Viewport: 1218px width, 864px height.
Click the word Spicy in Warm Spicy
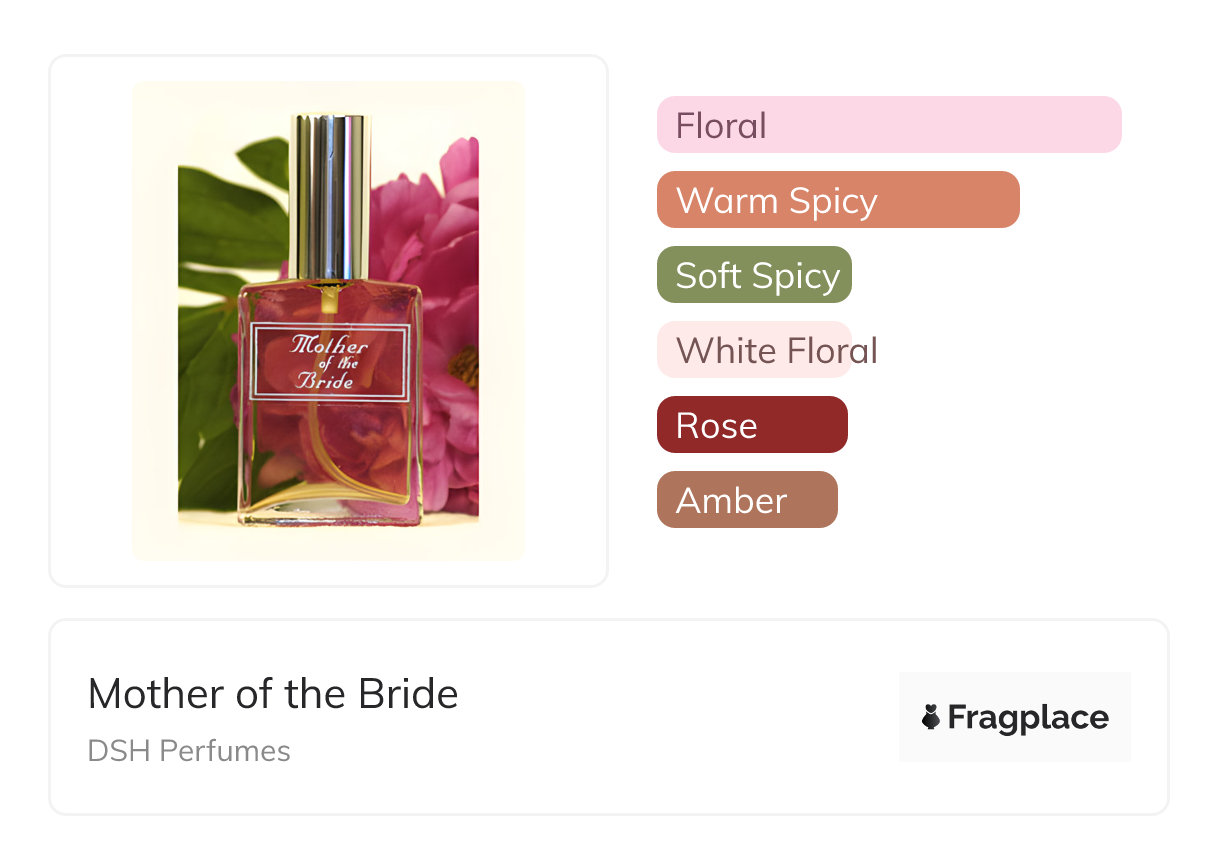(x=832, y=200)
